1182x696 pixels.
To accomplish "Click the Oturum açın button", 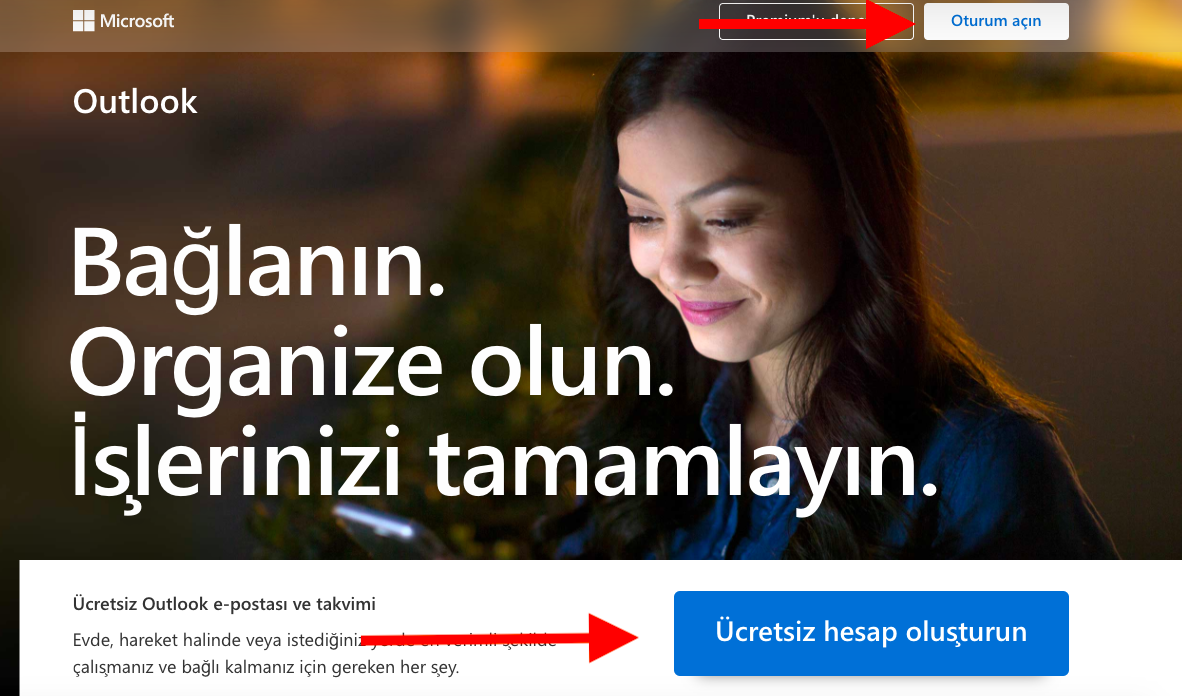I will coord(995,21).
